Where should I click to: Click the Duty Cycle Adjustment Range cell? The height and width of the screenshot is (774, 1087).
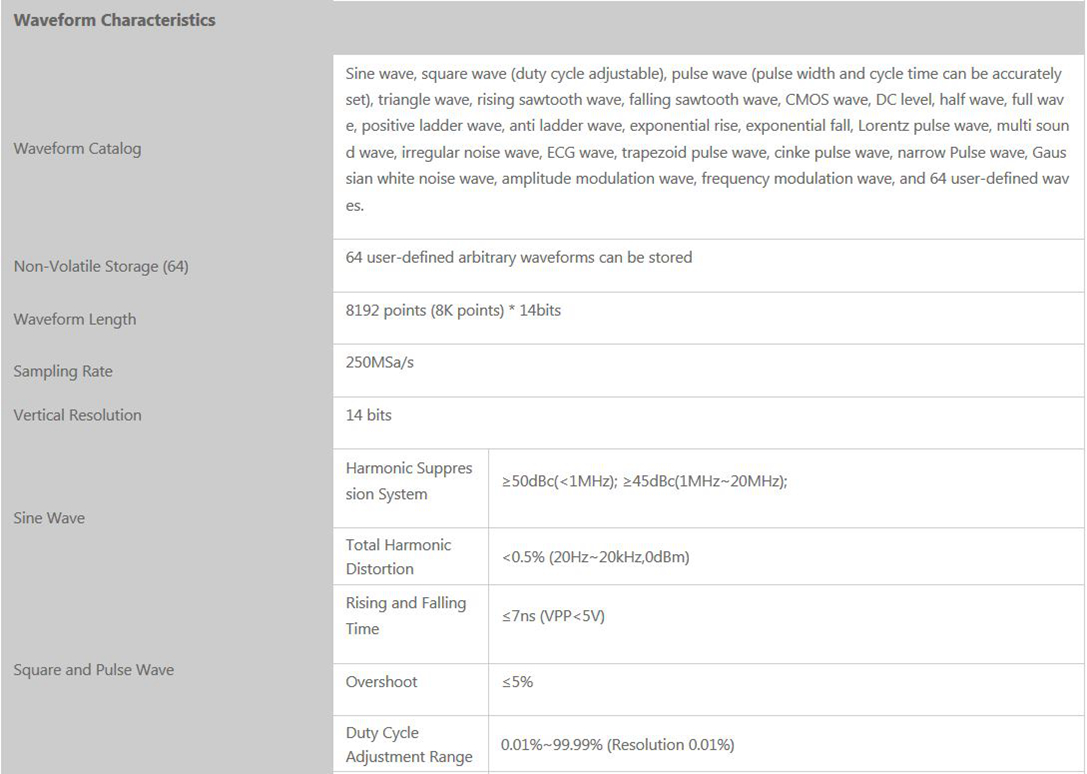pyautogui.click(x=409, y=745)
